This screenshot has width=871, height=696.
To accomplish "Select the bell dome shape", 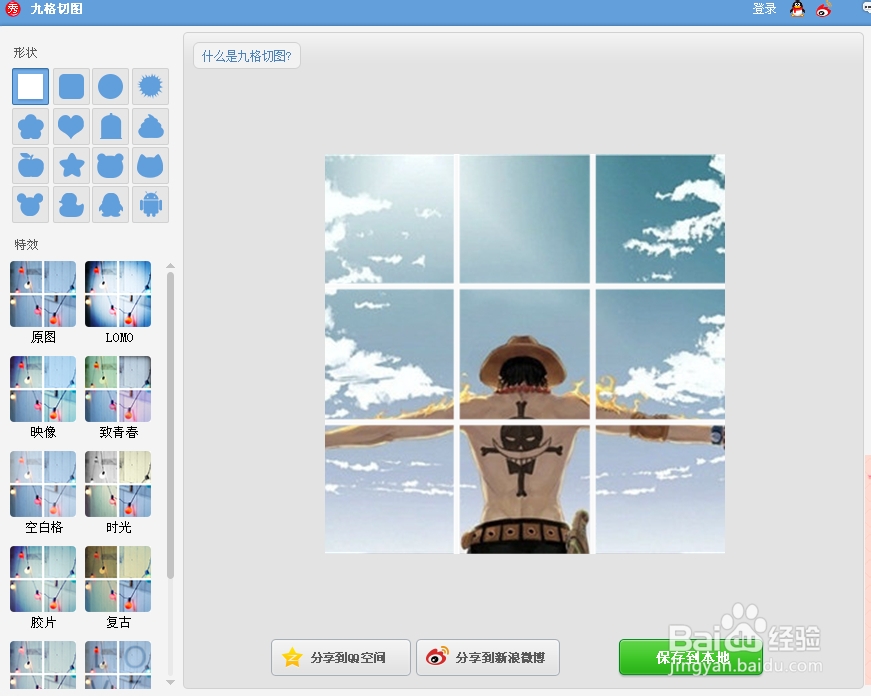I will coord(111,127).
